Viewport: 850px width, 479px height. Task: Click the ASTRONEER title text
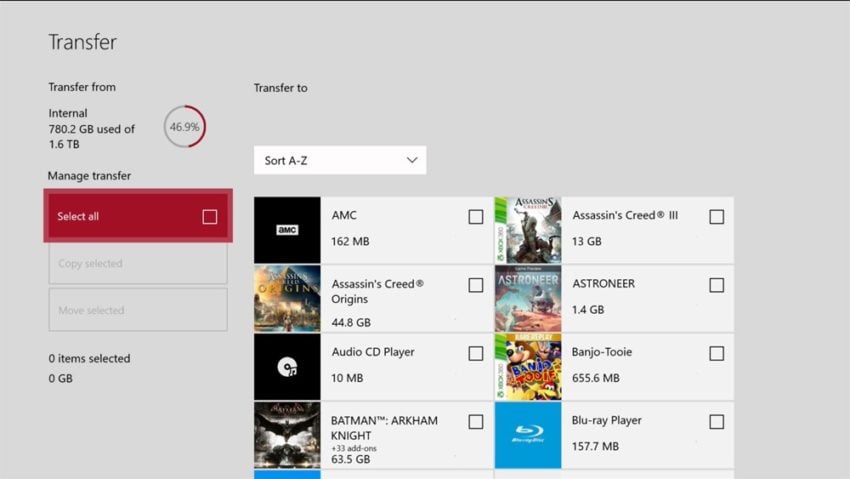pyautogui.click(x=603, y=283)
